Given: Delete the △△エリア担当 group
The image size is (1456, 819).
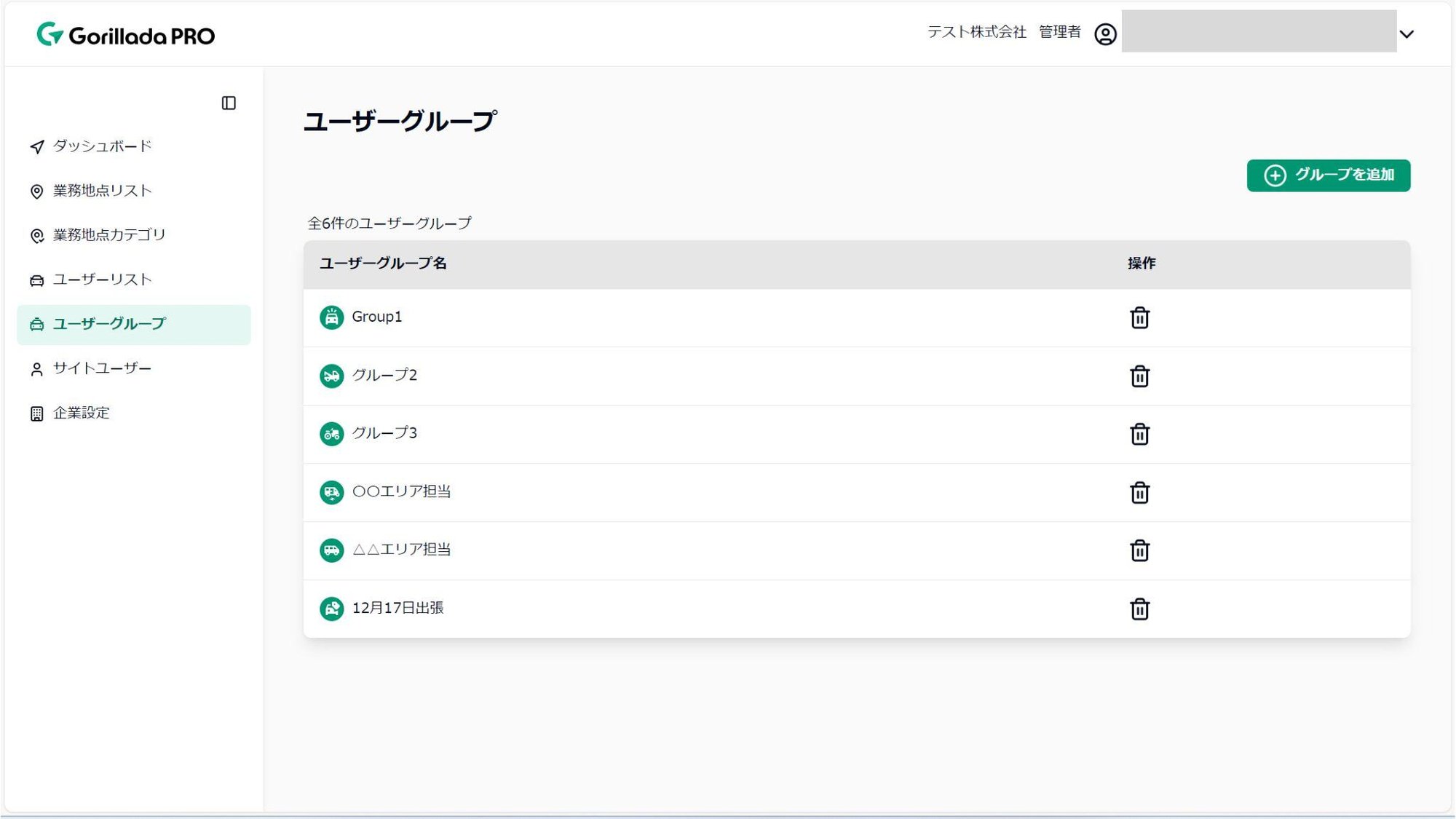Looking at the screenshot, I should (1139, 550).
